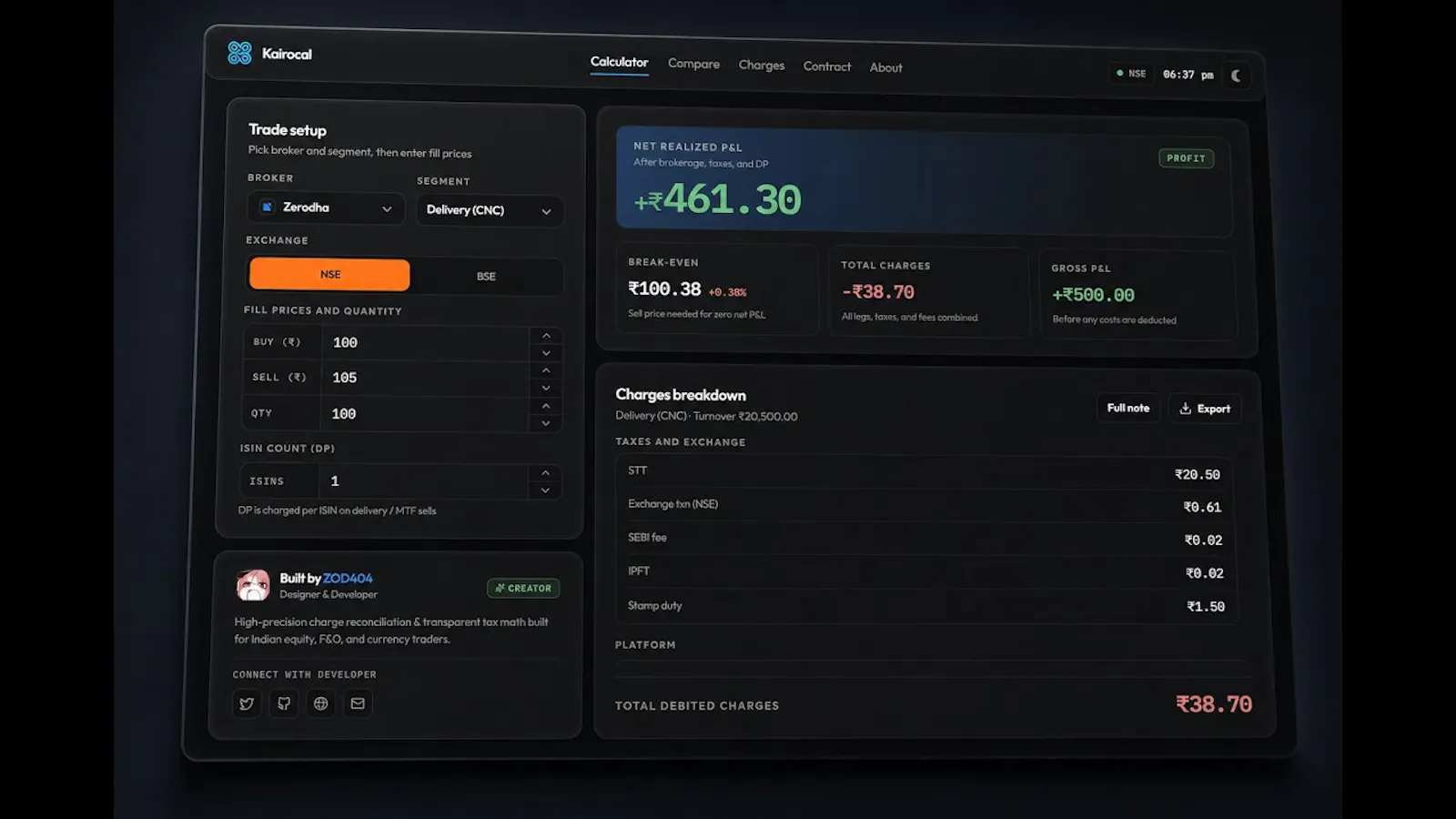This screenshot has height=819, width=1456.
Task: Click the ZOD404 developer link
Action: coord(348,578)
